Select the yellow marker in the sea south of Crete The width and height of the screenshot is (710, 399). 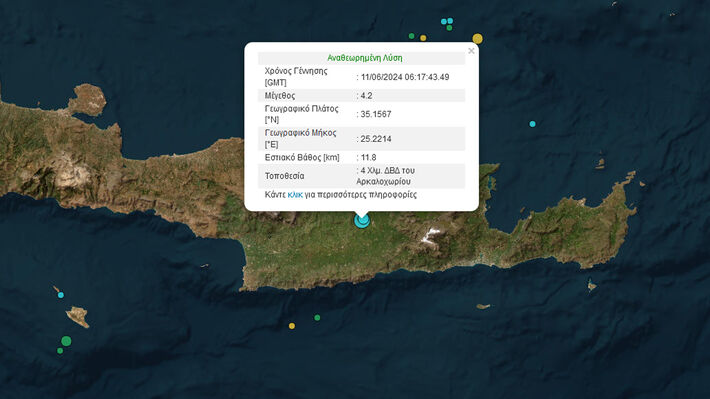pyautogui.click(x=292, y=326)
